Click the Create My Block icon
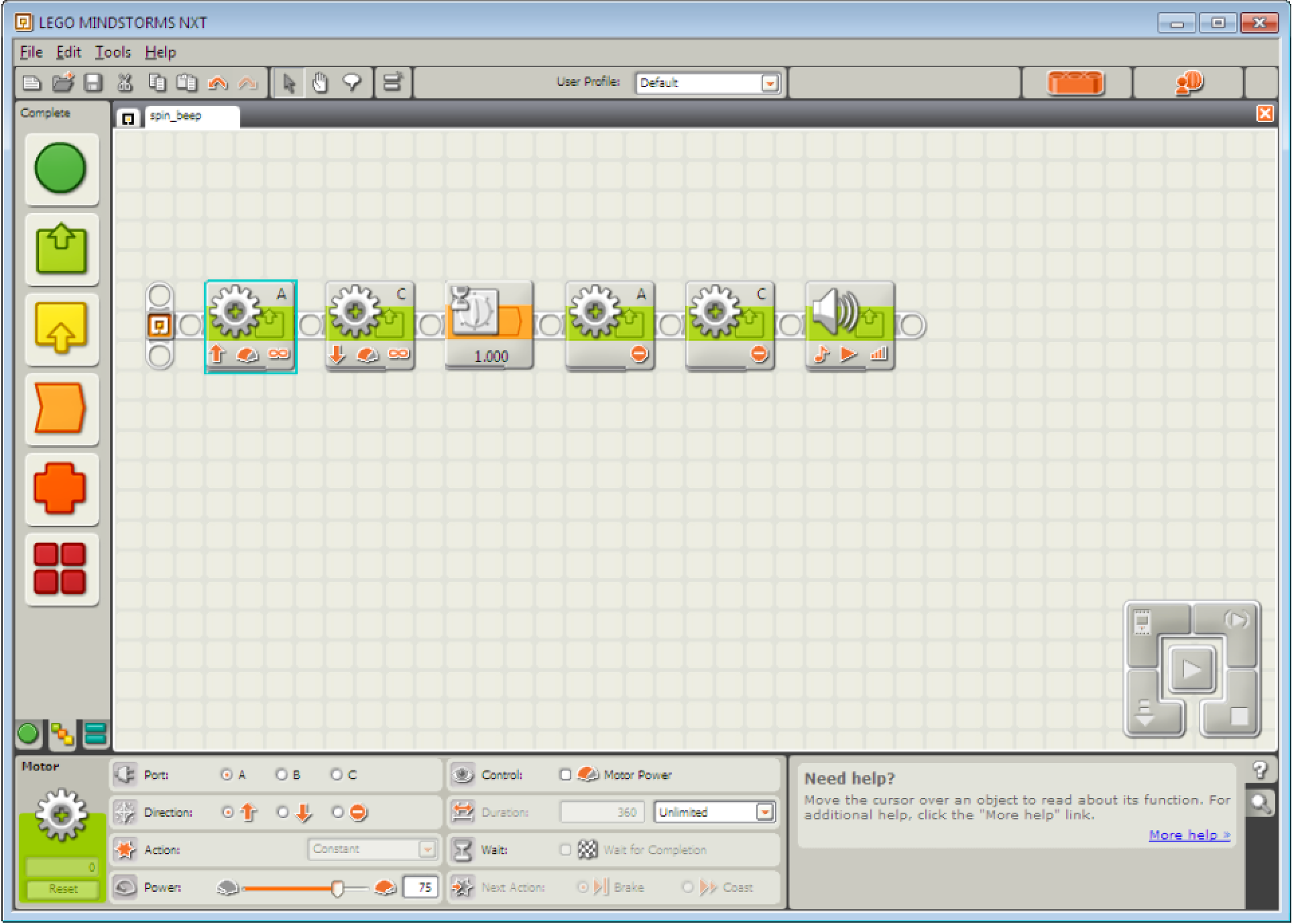 coord(393,83)
